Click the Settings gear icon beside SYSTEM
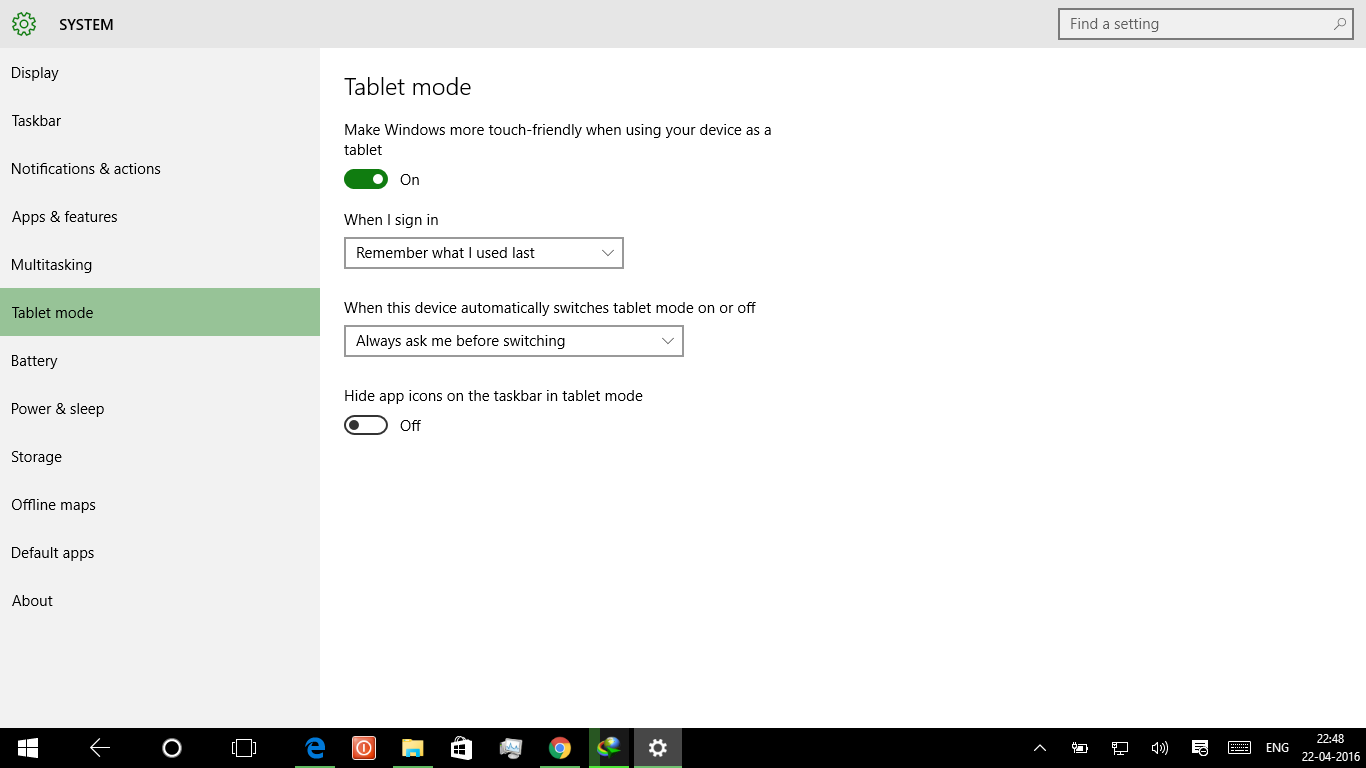Viewport: 1366px width, 768px height. [24, 24]
